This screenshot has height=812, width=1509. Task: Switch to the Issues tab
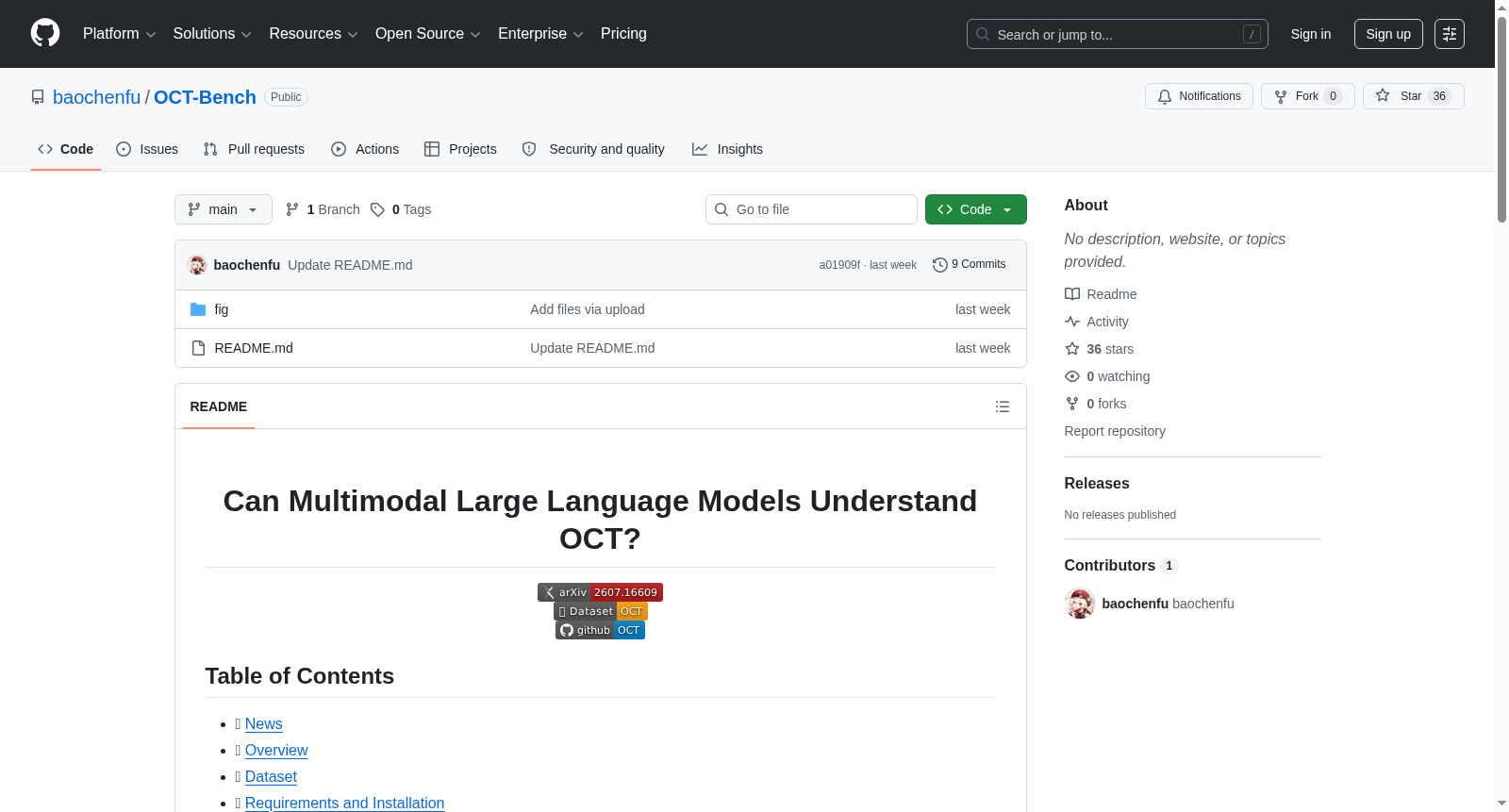[147, 149]
